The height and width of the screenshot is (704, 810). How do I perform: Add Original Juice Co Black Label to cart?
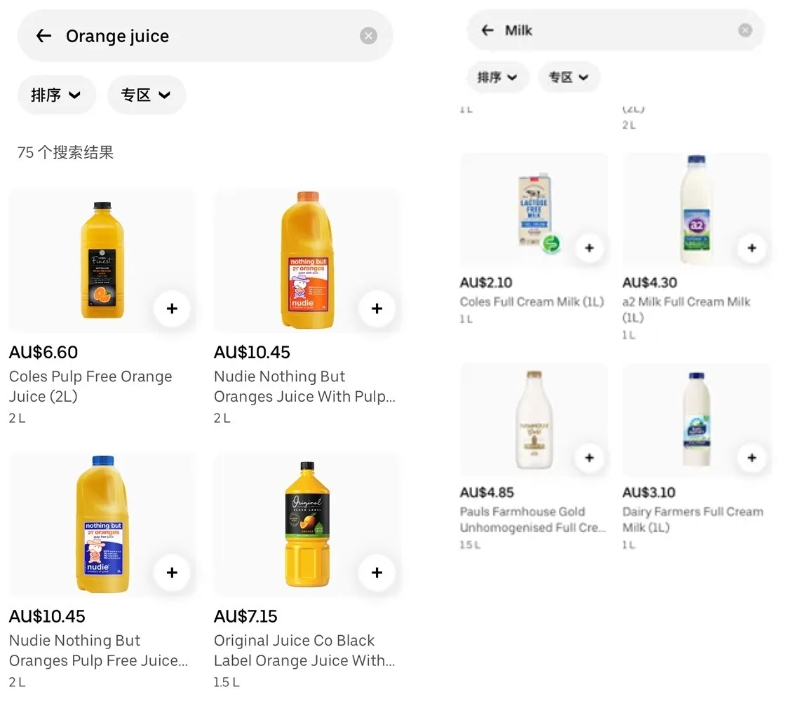coord(376,572)
